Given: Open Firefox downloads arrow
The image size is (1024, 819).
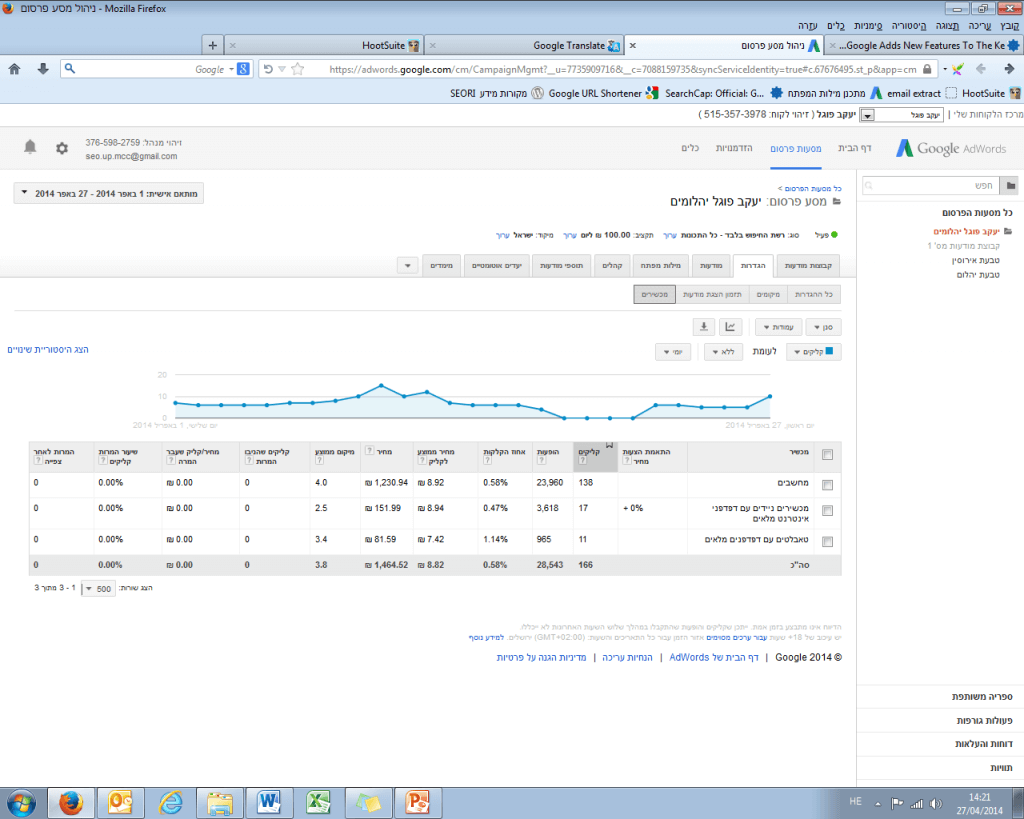Looking at the screenshot, I should tap(43, 69).
